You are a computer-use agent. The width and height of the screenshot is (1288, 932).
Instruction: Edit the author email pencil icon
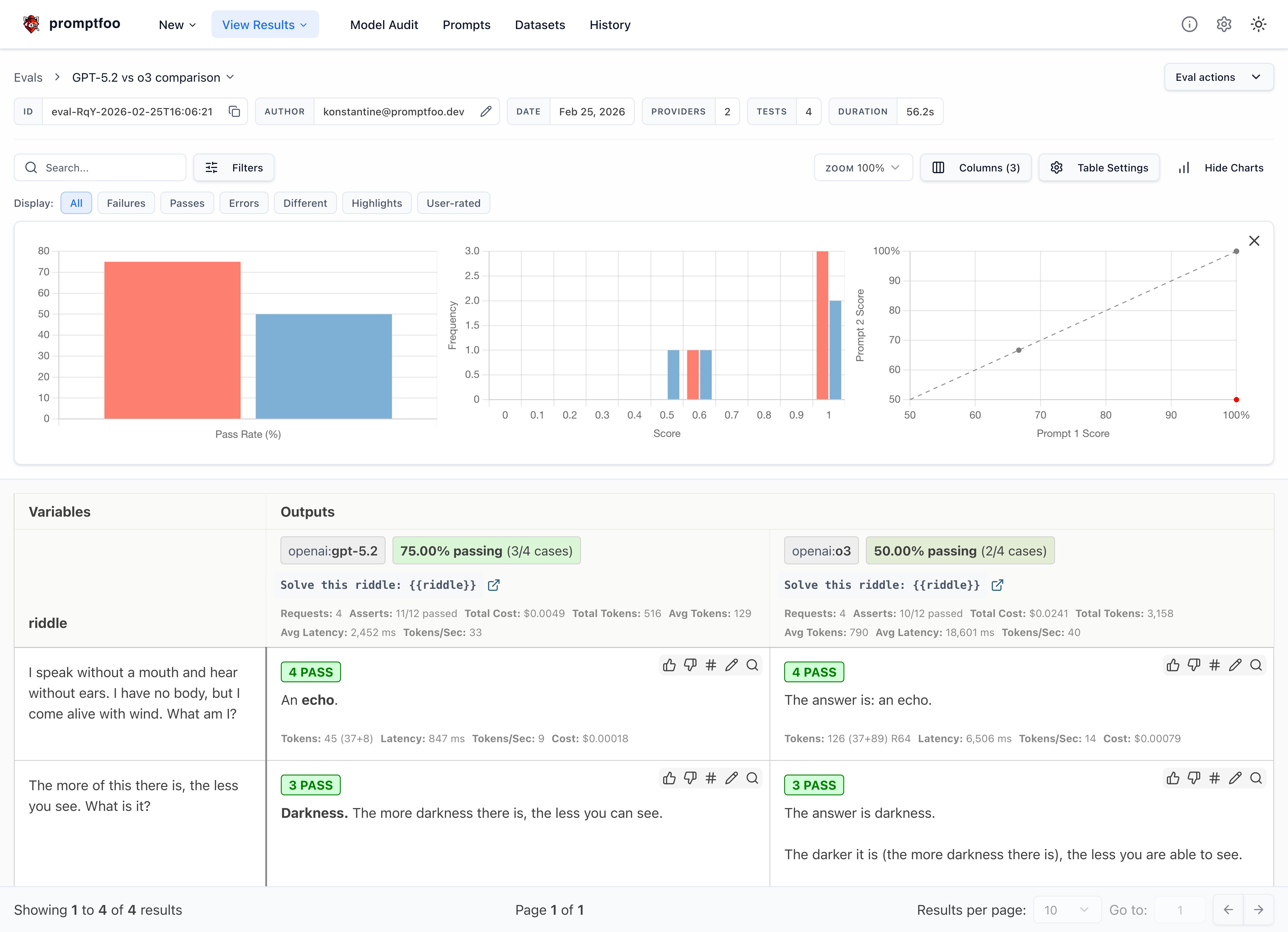(x=485, y=111)
